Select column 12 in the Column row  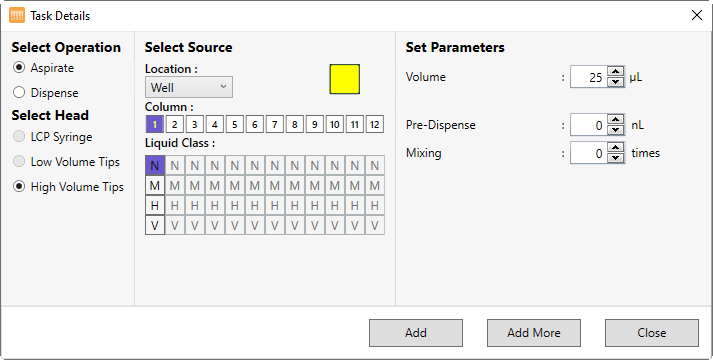pyautogui.click(x=375, y=124)
